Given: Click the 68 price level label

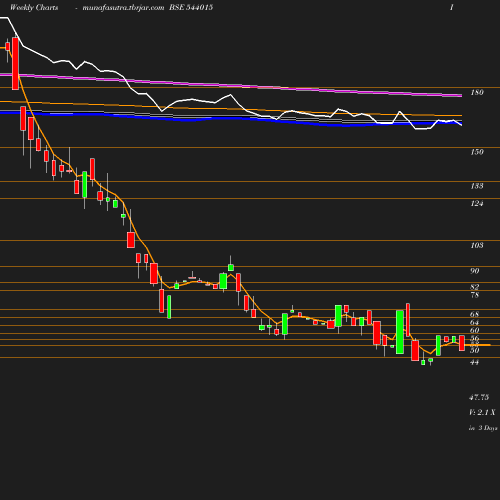Looking at the screenshot, I should tap(475, 314).
